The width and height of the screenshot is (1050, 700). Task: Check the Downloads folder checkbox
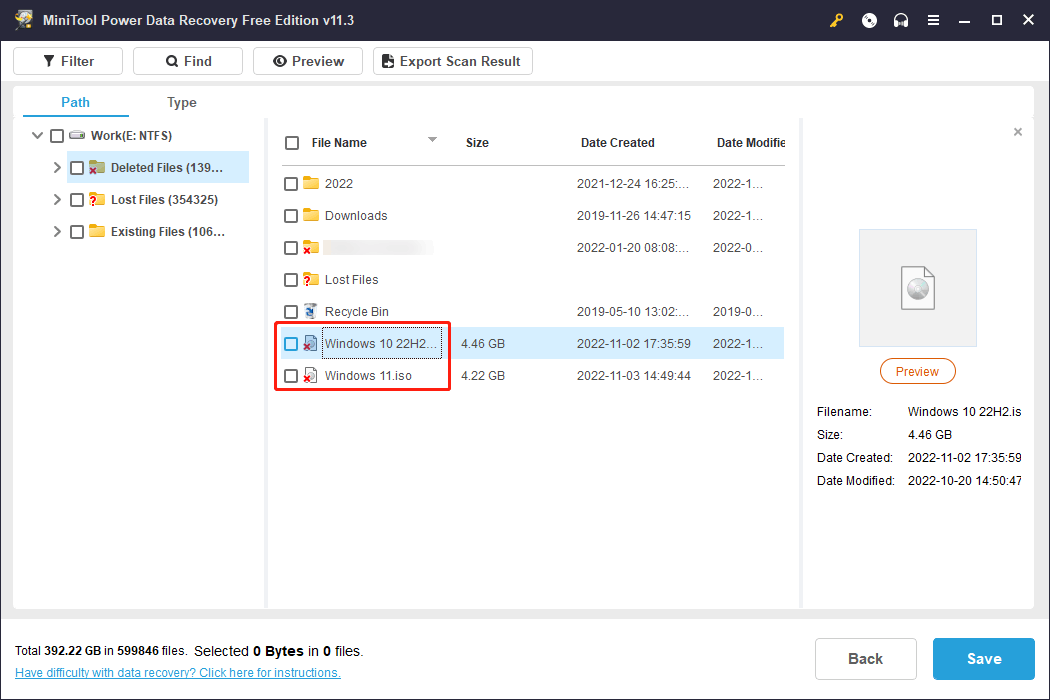point(291,216)
